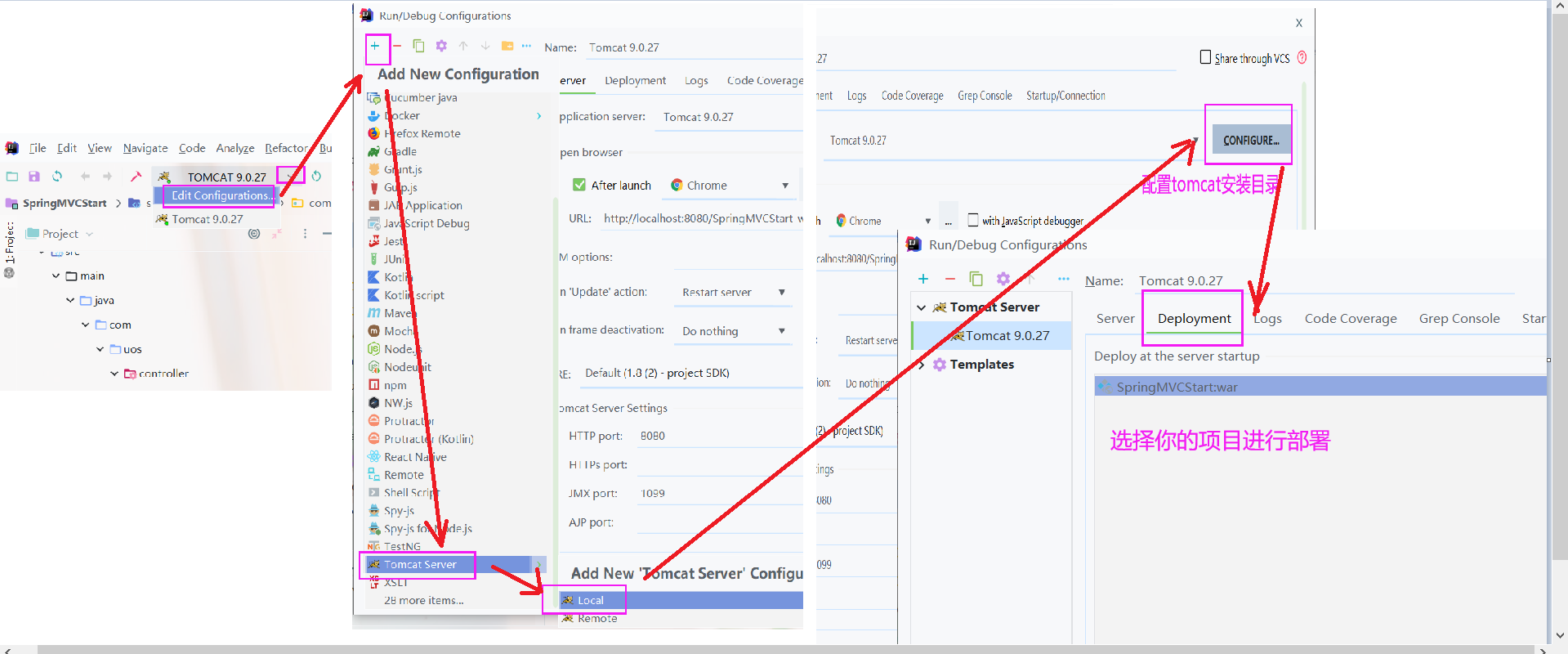Click the vertical dots options icon in the Project panel
Screen dimensions: 1568x654
point(305,234)
